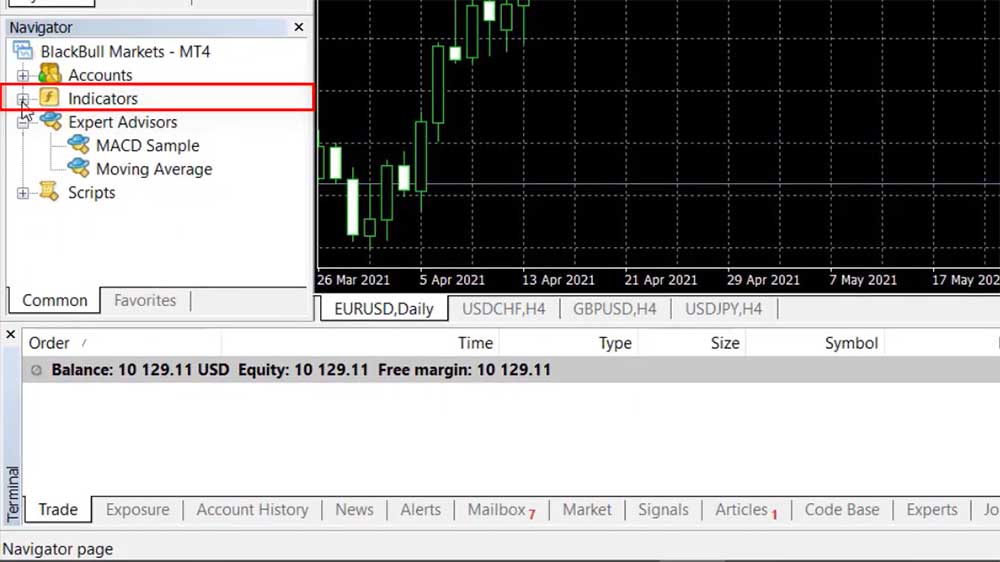Click the Indicators function icon
The width and height of the screenshot is (1000, 562).
(49, 98)
